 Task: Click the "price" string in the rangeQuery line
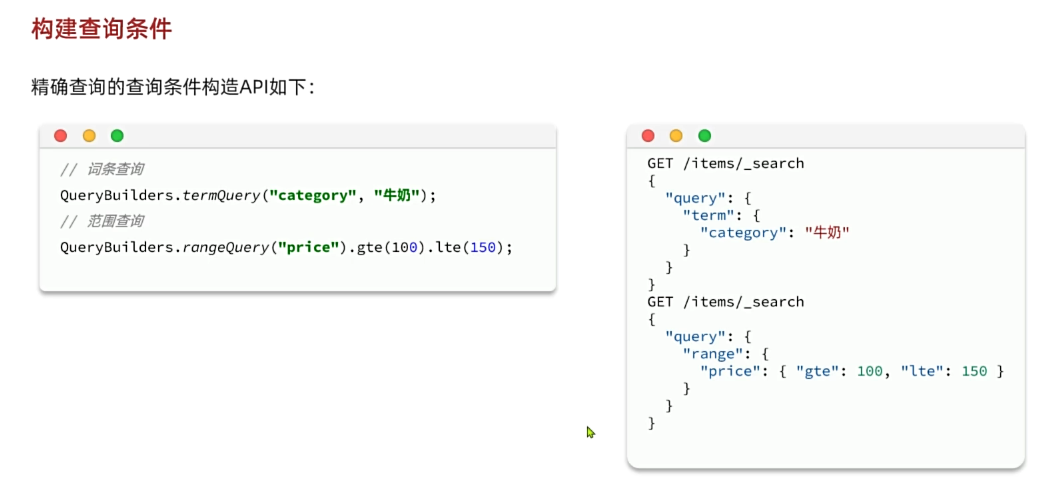308,247
